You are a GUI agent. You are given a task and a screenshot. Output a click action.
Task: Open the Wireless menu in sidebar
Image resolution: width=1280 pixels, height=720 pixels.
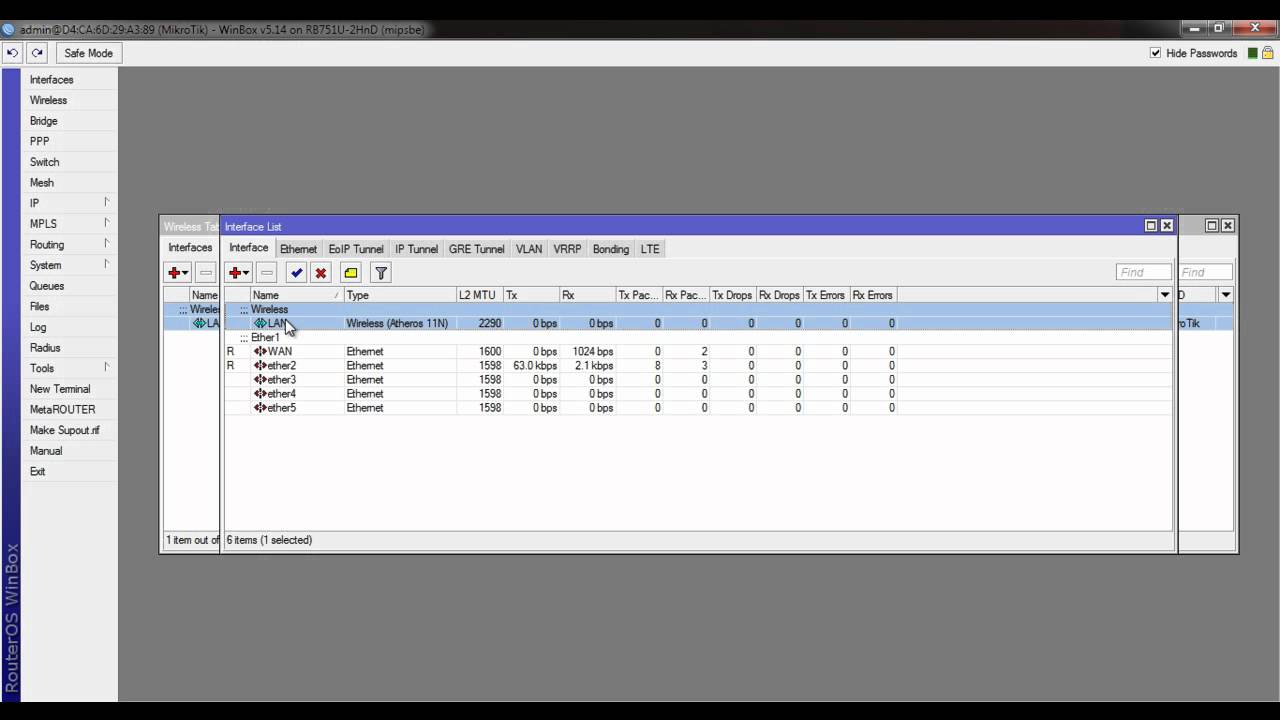click(48, 100)
